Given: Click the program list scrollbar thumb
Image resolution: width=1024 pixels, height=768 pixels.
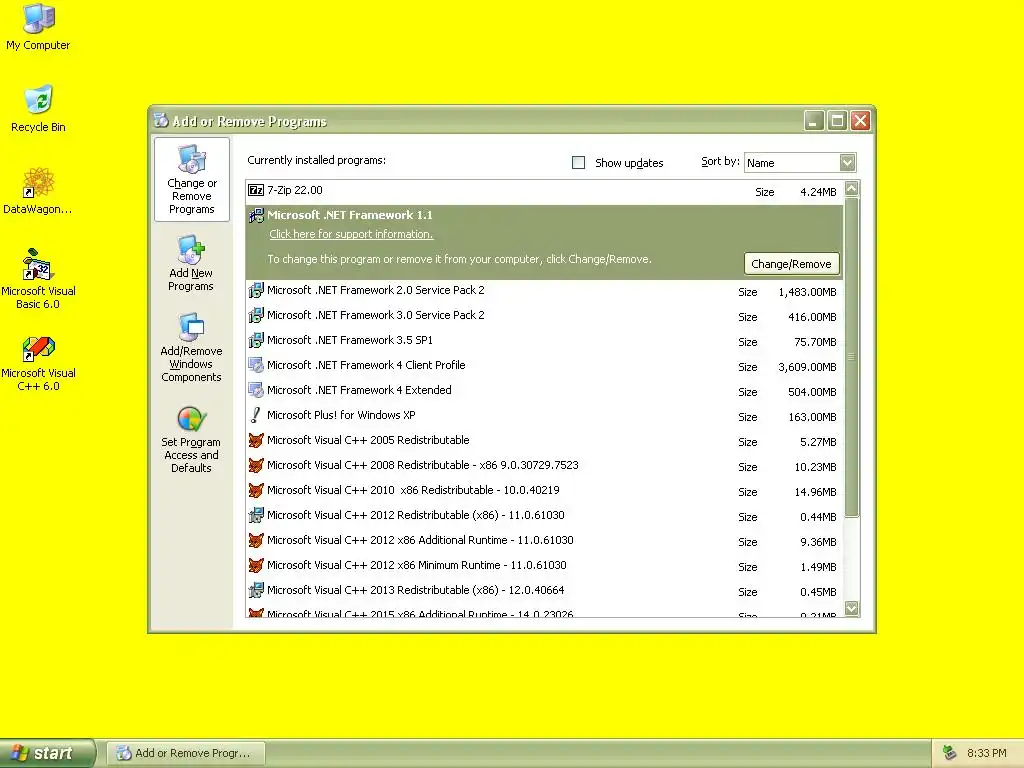Looking at the screenshot, I should click(x=852, y=357).
